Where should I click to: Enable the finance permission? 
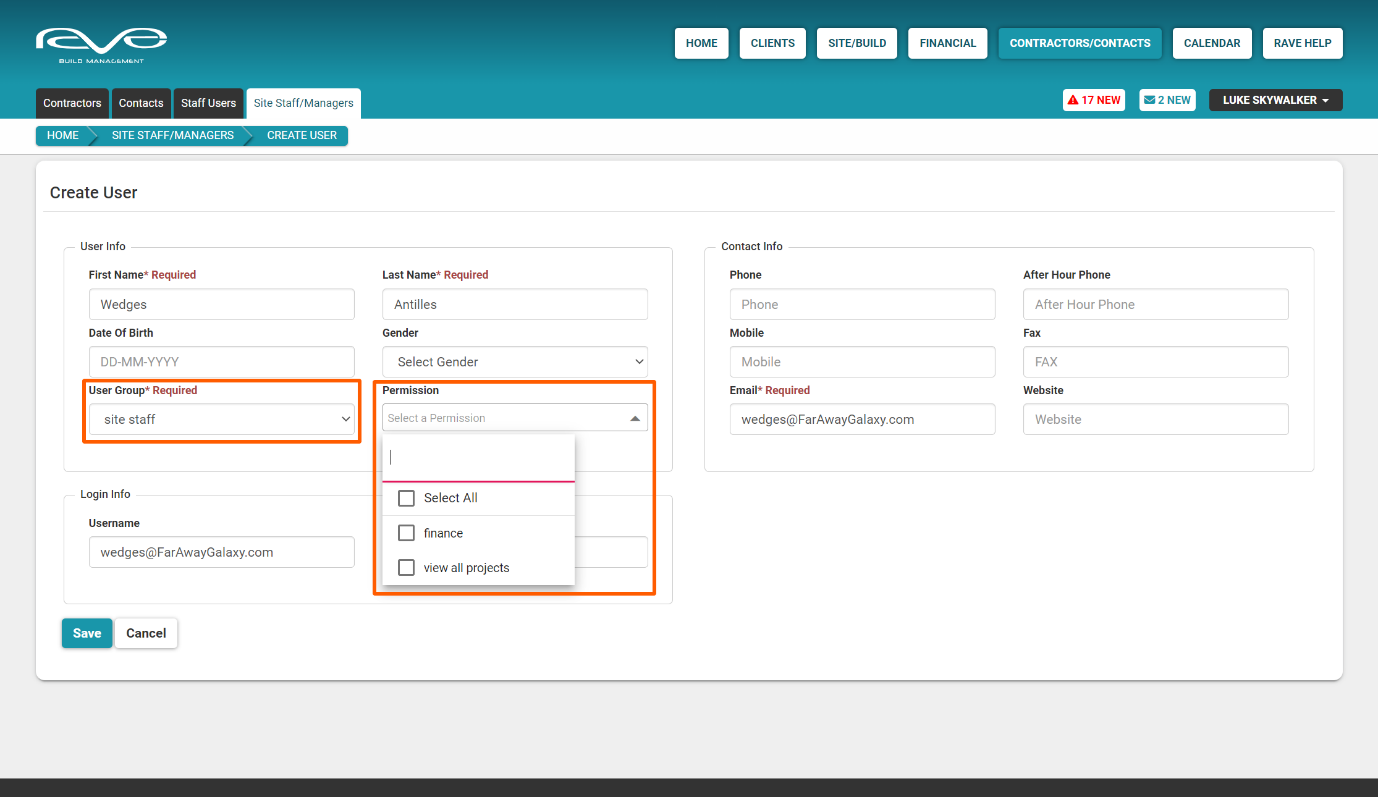(x=406, y=533)
